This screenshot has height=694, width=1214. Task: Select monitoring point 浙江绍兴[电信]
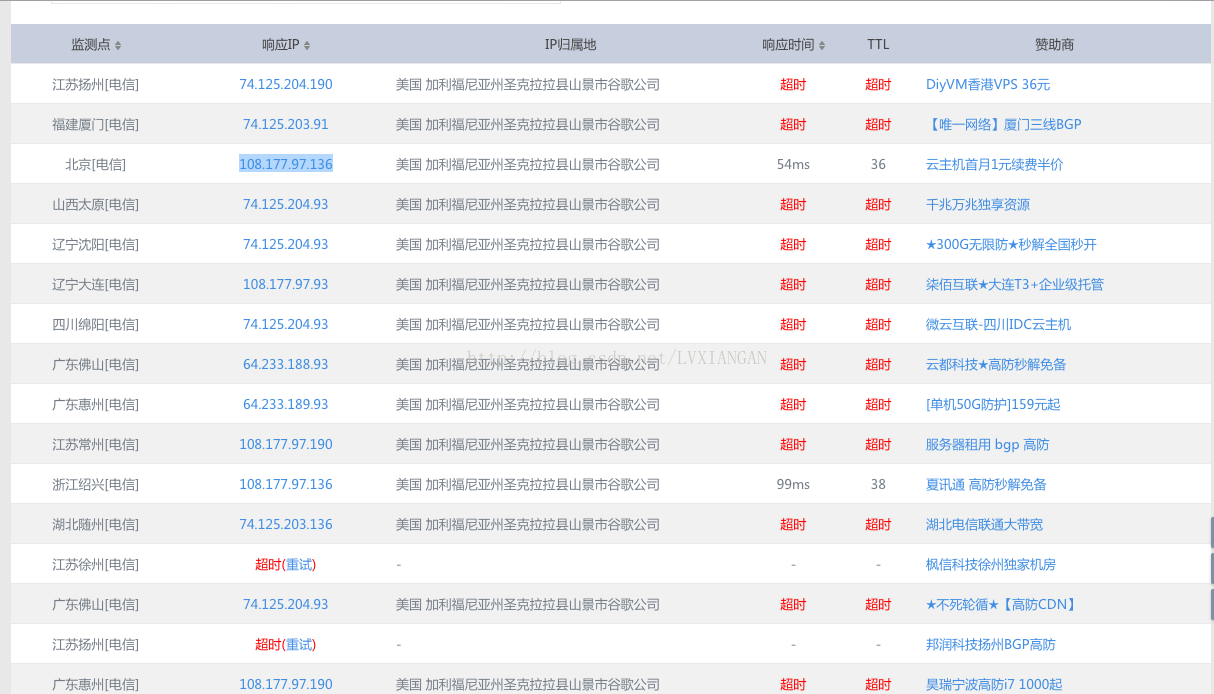(96, 484)
